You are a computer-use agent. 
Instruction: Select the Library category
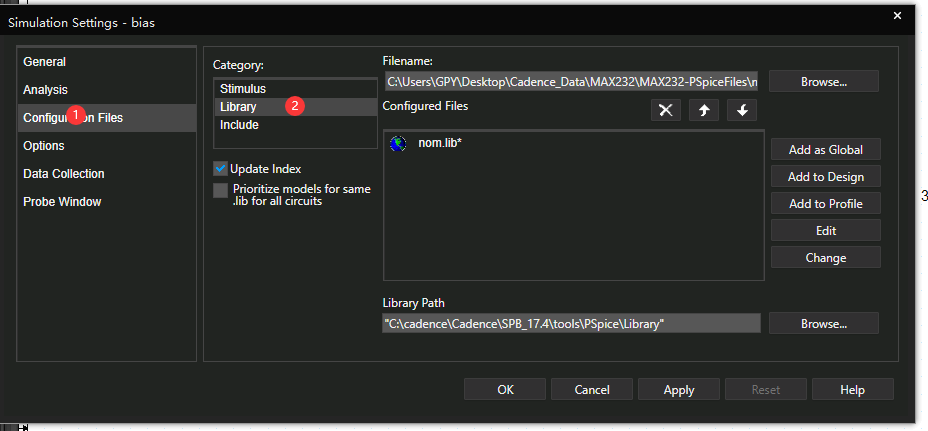(x=239, y=107)
